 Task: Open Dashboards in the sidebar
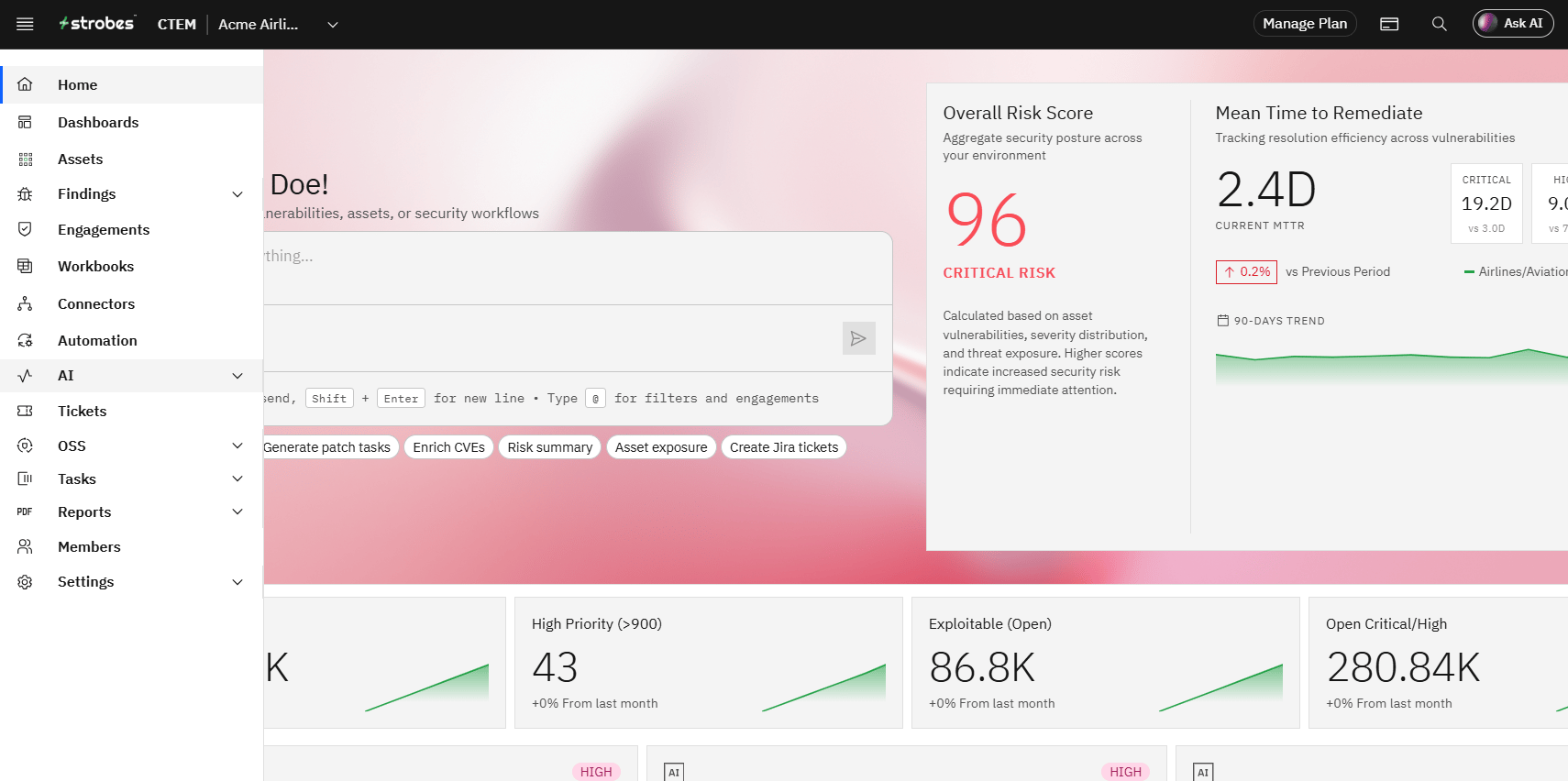coord(132,122)
